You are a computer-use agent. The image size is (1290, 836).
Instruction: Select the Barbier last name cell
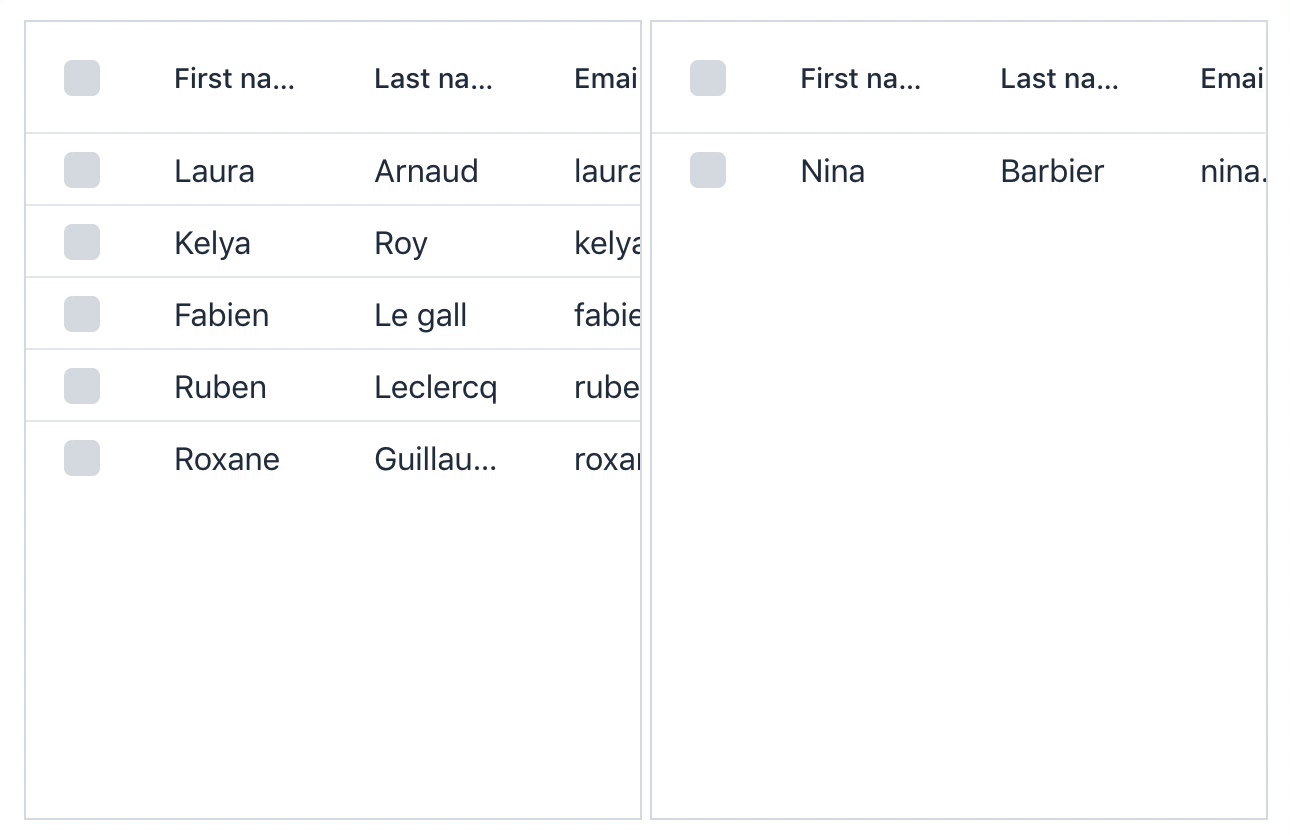[x=1052, y=171]
